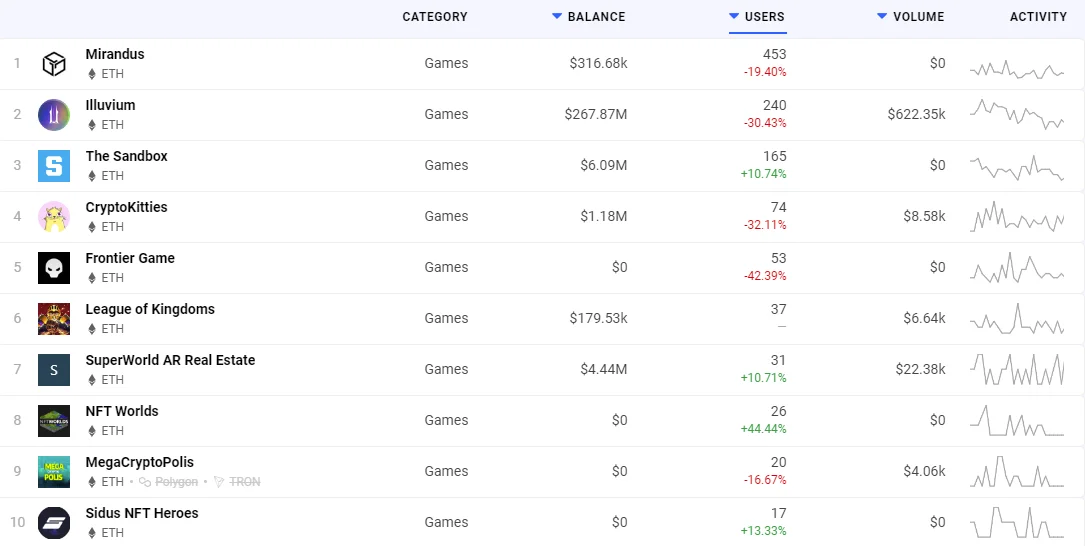The width and height of the screenshot is (1085, 546).
Task: Click the MegaCryptoPolis logo icon
Action: click(54, 471)
